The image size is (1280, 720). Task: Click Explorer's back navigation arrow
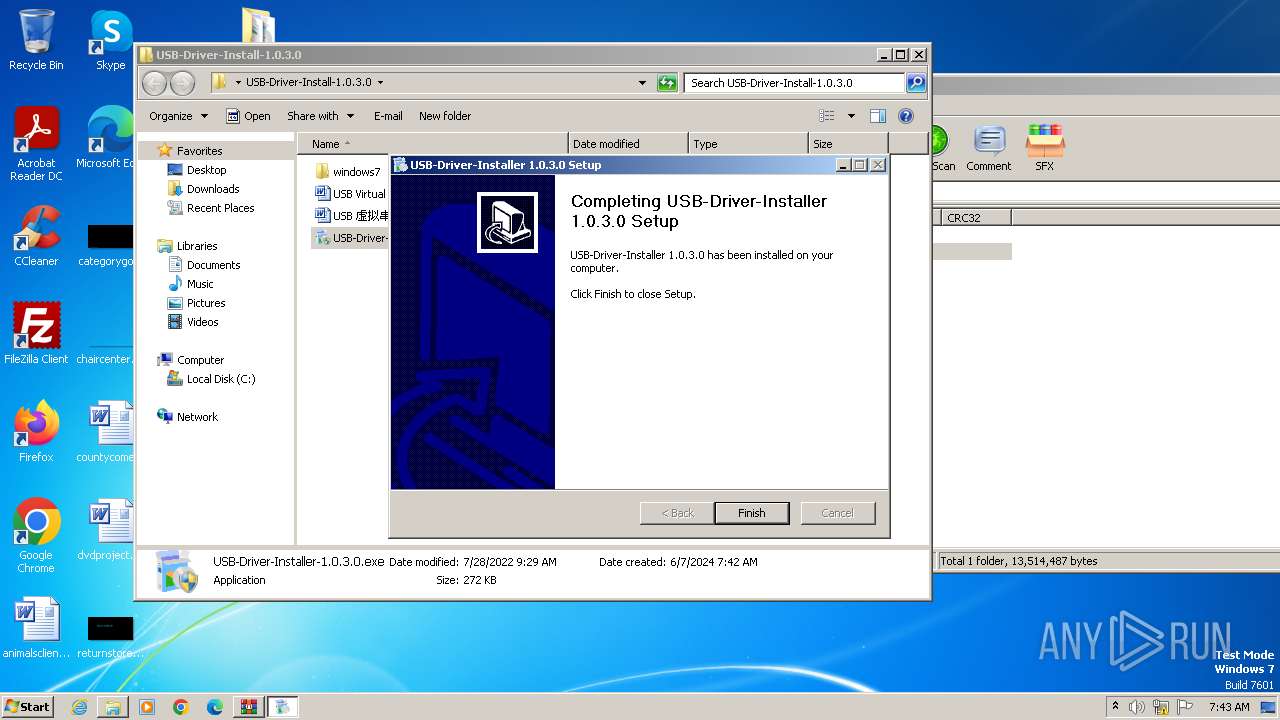coord(155,83)
